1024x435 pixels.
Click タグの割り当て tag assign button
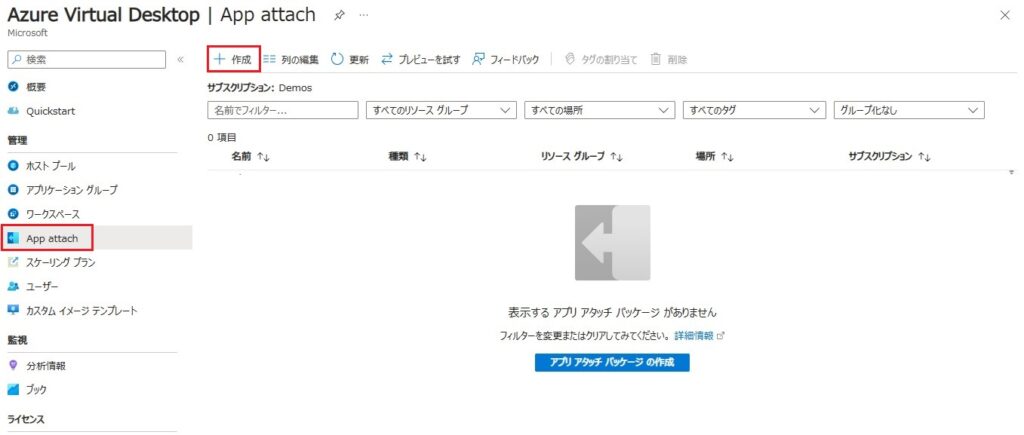(x=601, y=59)
